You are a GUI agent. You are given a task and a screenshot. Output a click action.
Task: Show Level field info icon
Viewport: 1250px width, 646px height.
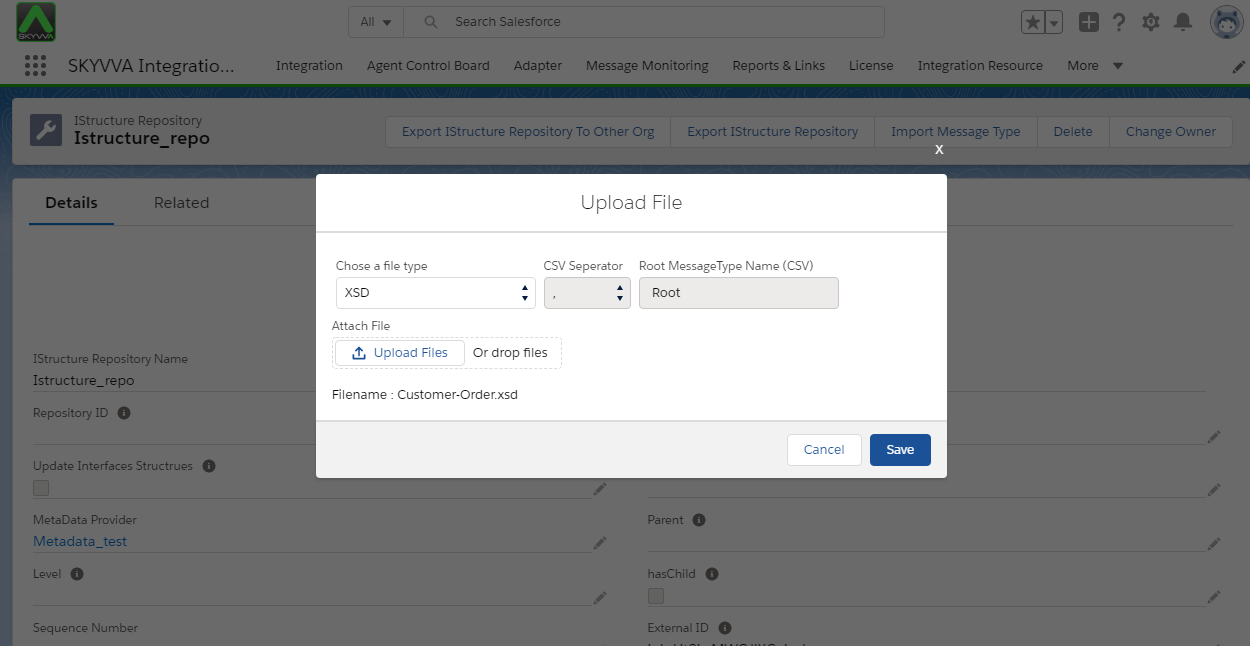[x=77, y=574]
